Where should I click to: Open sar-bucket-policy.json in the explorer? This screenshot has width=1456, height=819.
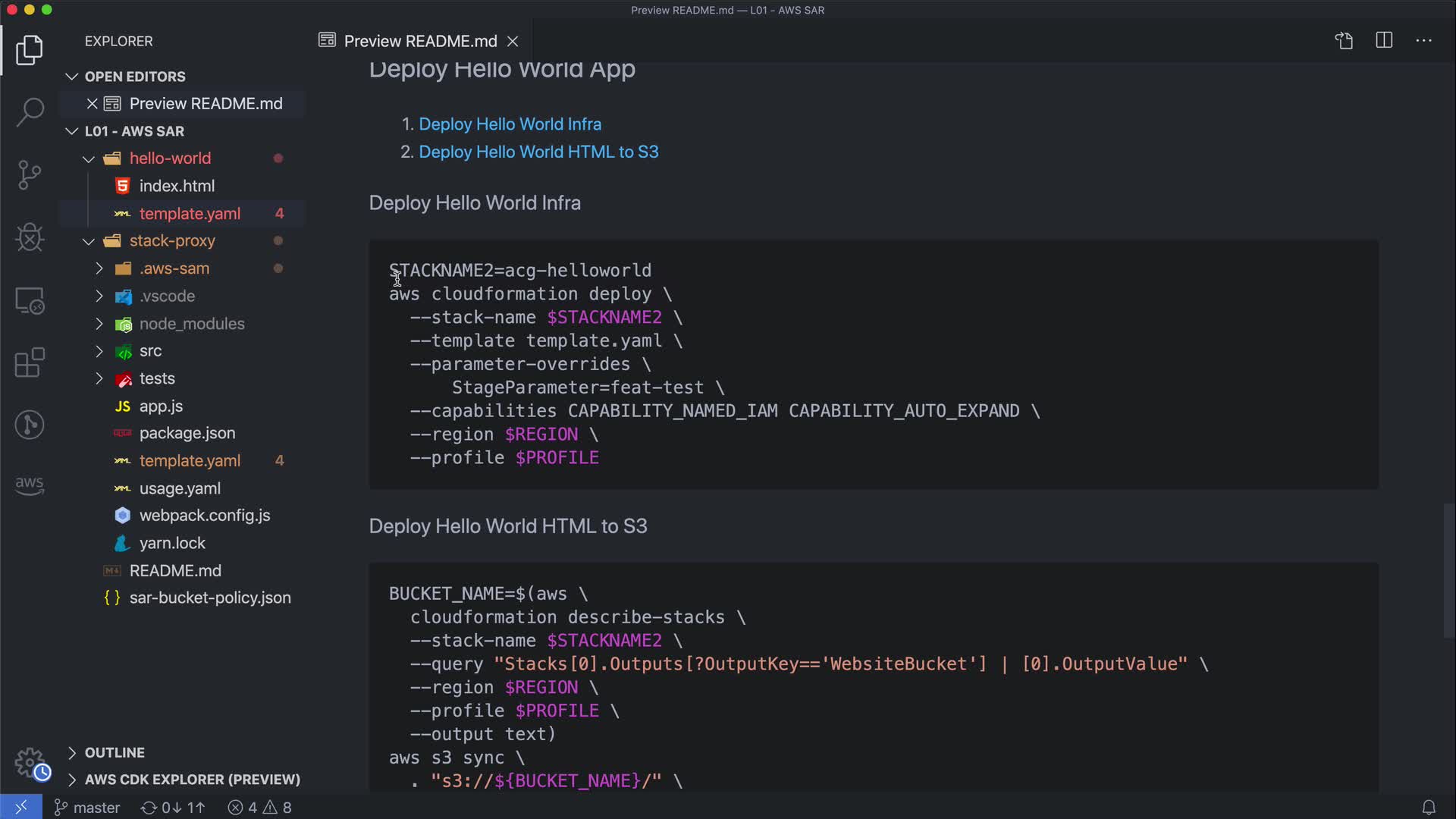point(210,598)
